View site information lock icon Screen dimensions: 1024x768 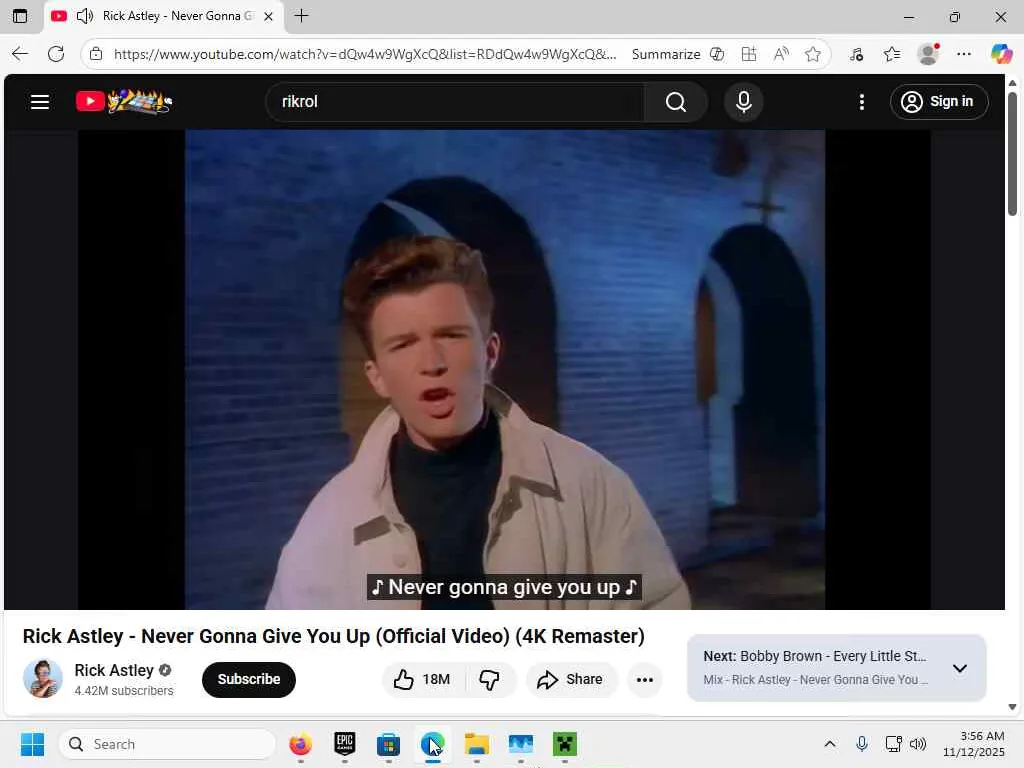click(96, 54)
